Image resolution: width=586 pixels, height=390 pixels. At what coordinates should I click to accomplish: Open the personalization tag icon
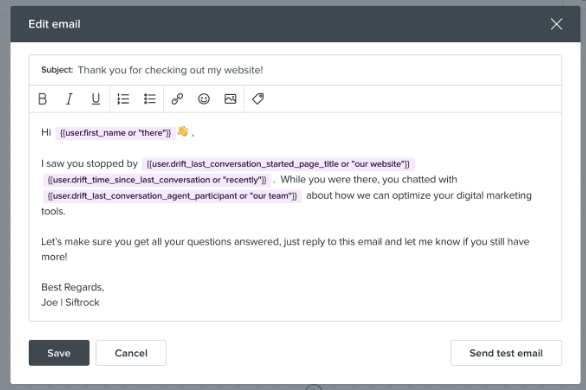258,99
